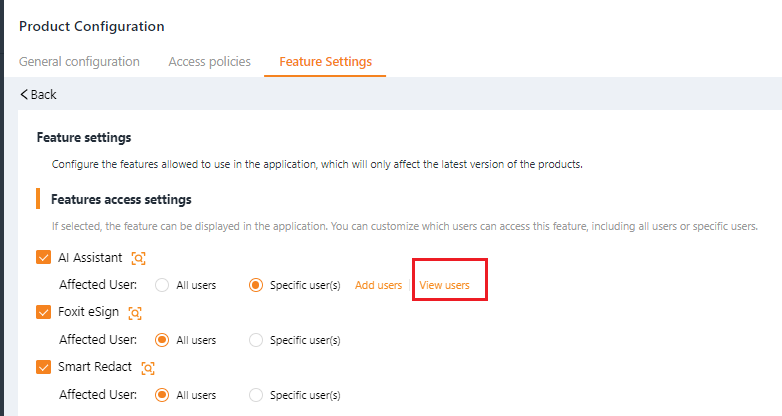
Task: Open the View users link
Action: 444,285
